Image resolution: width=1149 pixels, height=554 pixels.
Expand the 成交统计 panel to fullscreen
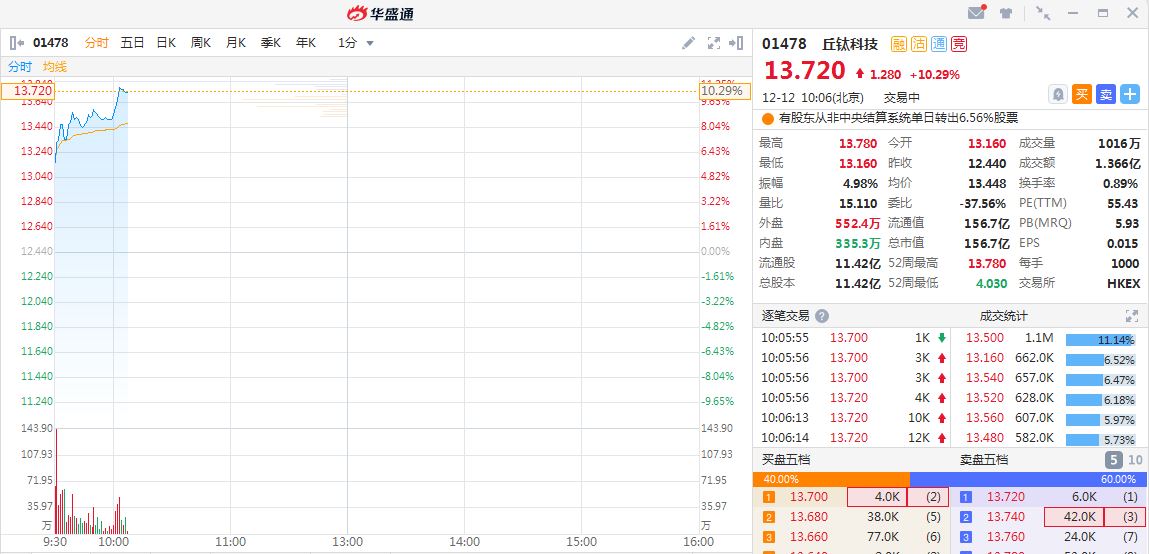point(1132,316)
